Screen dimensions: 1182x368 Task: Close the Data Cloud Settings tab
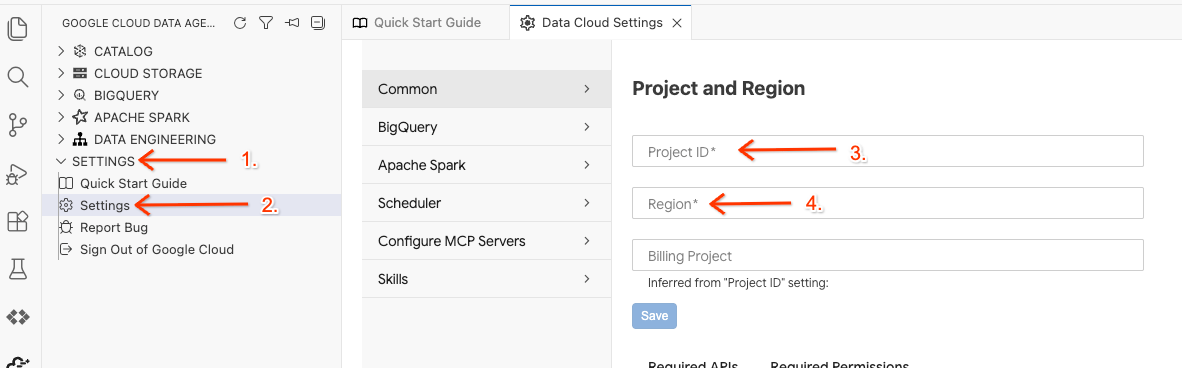676,23
